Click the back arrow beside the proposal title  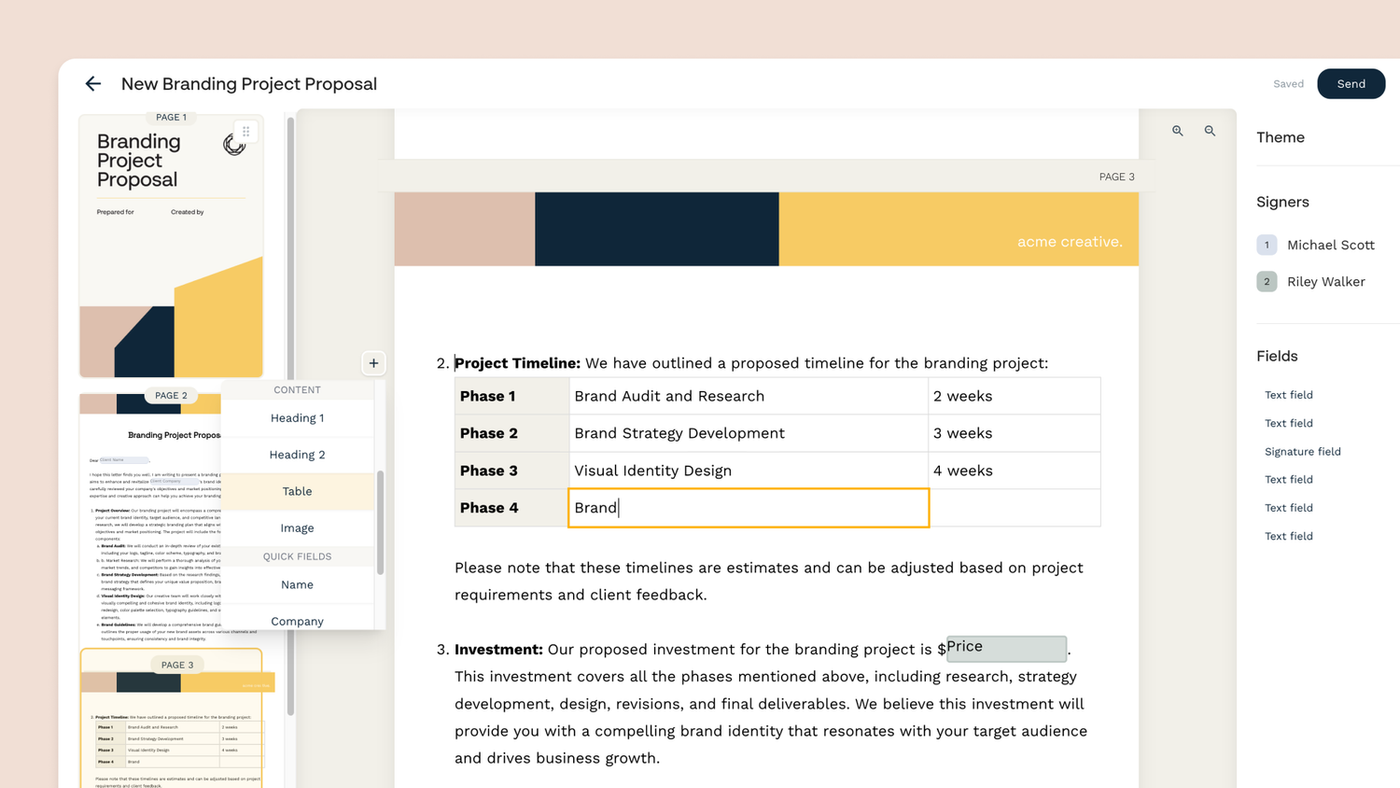(93, 84)
